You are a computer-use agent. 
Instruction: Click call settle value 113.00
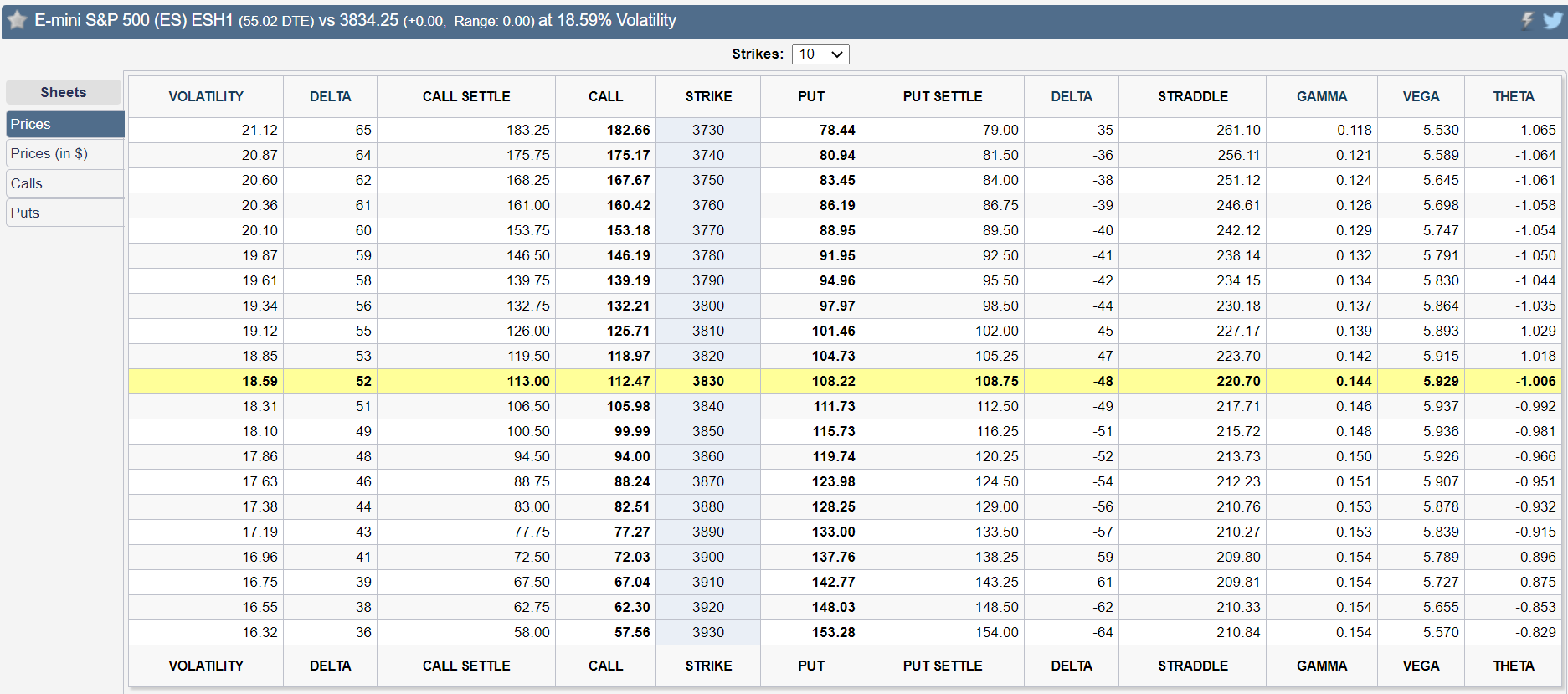coord(528,381)
